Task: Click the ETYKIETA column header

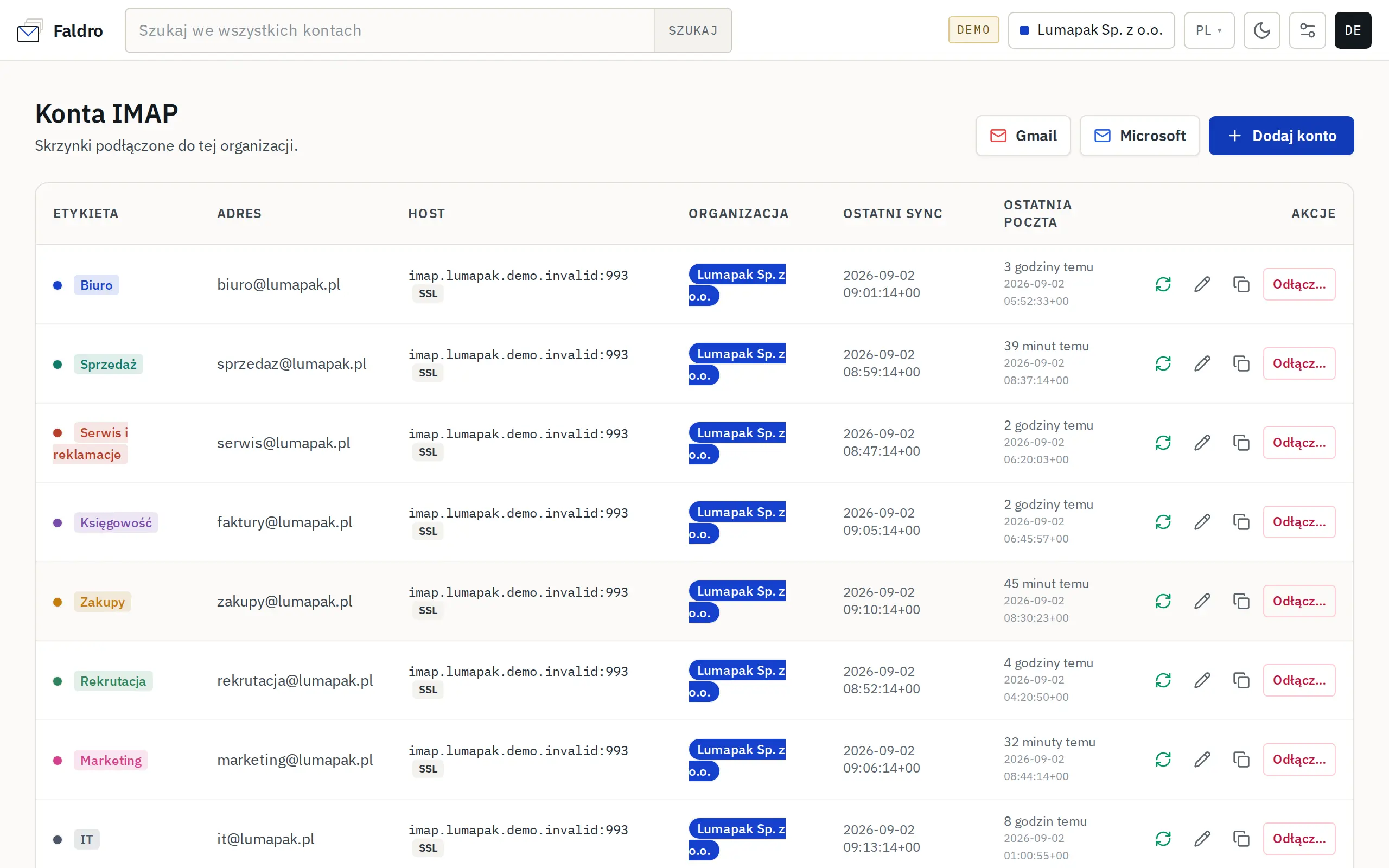Action: (x=86, y=214)
